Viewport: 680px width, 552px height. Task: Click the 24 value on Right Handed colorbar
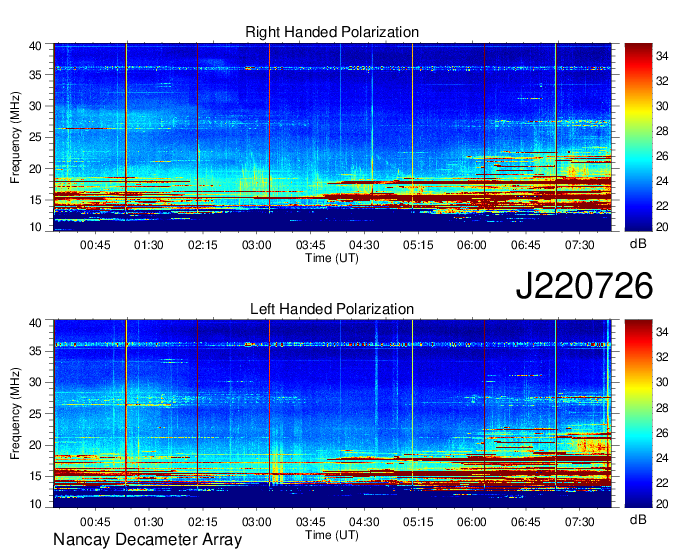[662, 181]
